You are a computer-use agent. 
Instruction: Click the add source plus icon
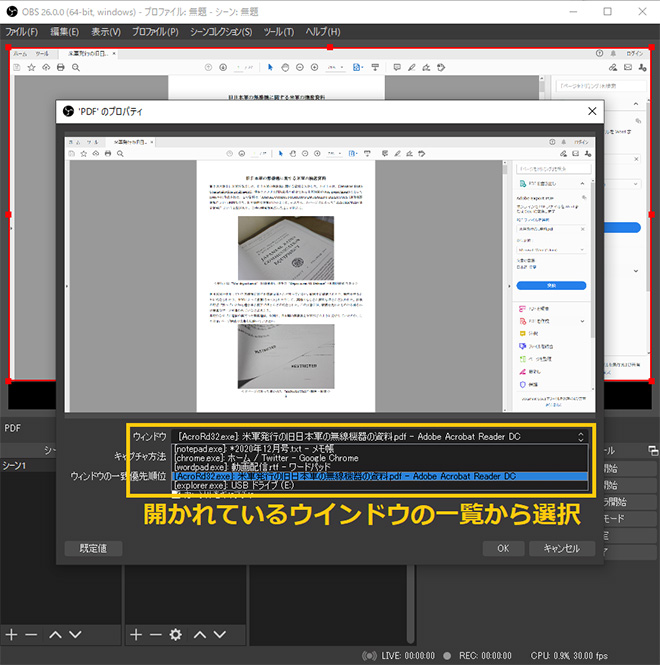point(135,634)
